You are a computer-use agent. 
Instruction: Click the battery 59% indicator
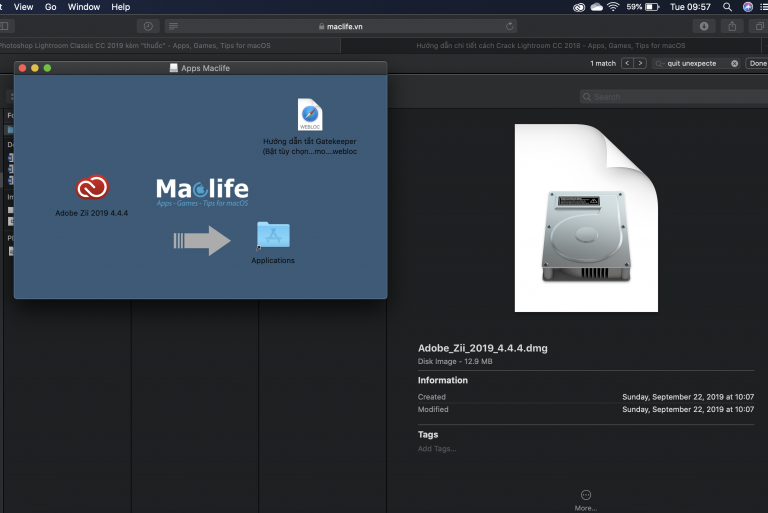click(x=643, y=7)
